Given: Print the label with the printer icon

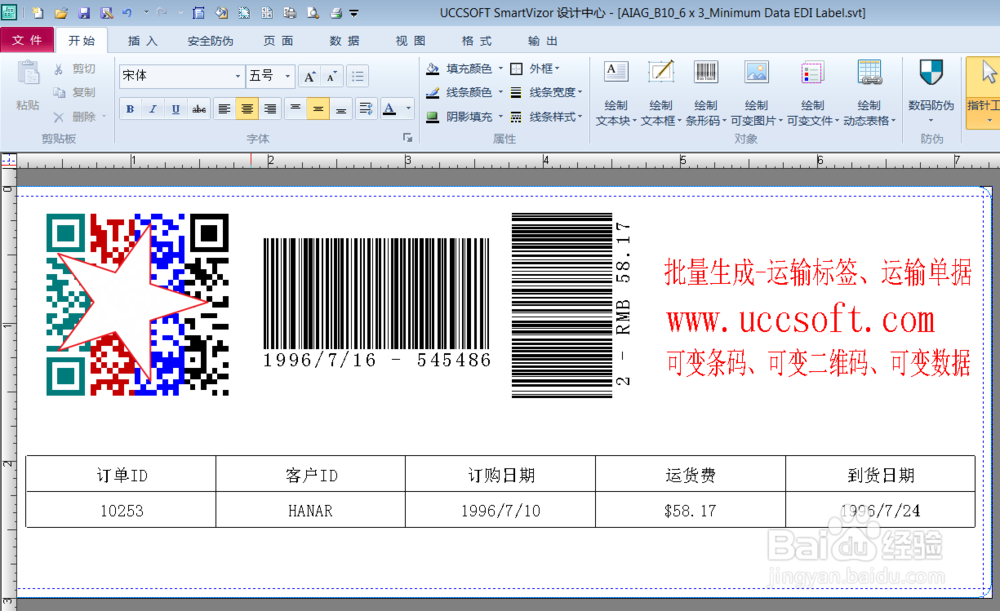Looking at the screenshot, I should [x=335, y=13].
